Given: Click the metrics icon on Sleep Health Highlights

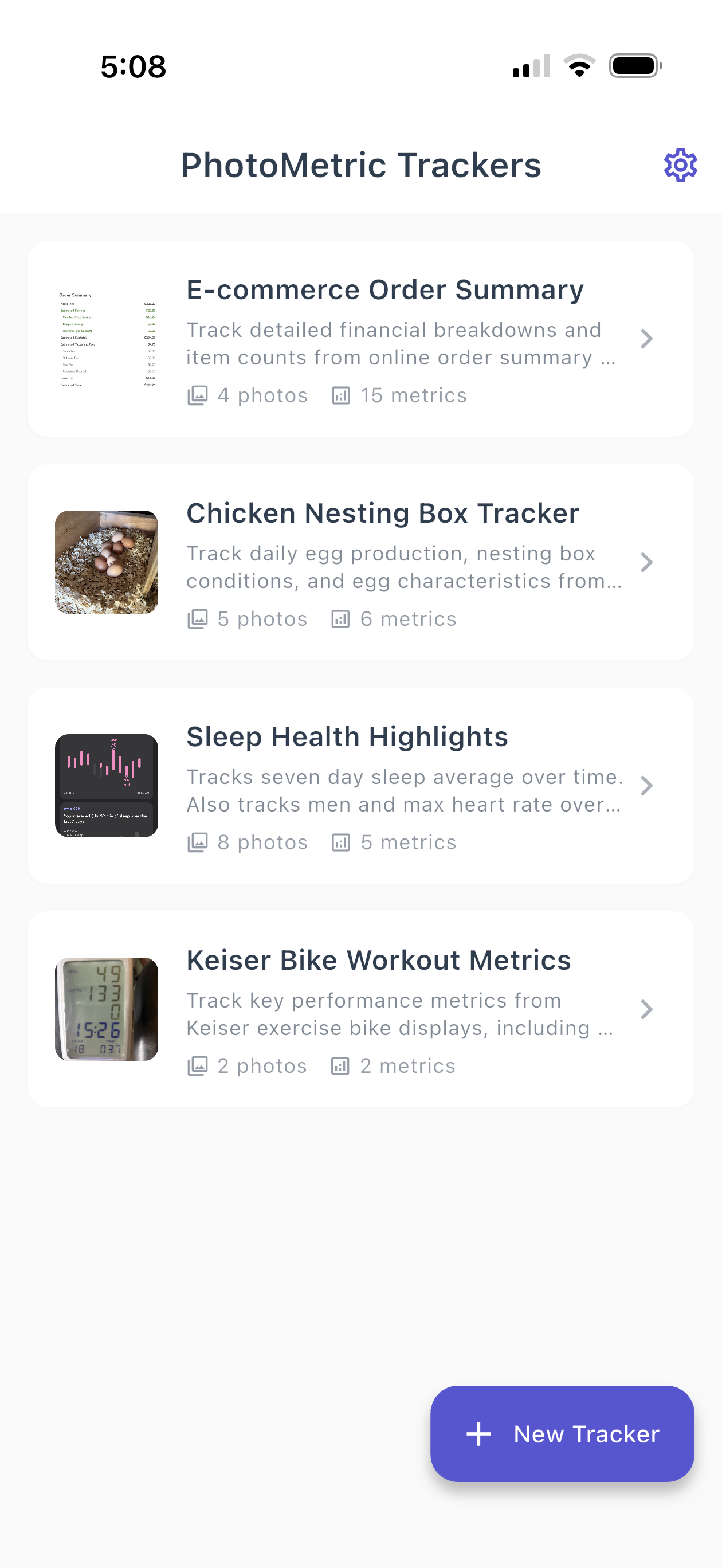Looking at the screenshot, I should 341,842.
